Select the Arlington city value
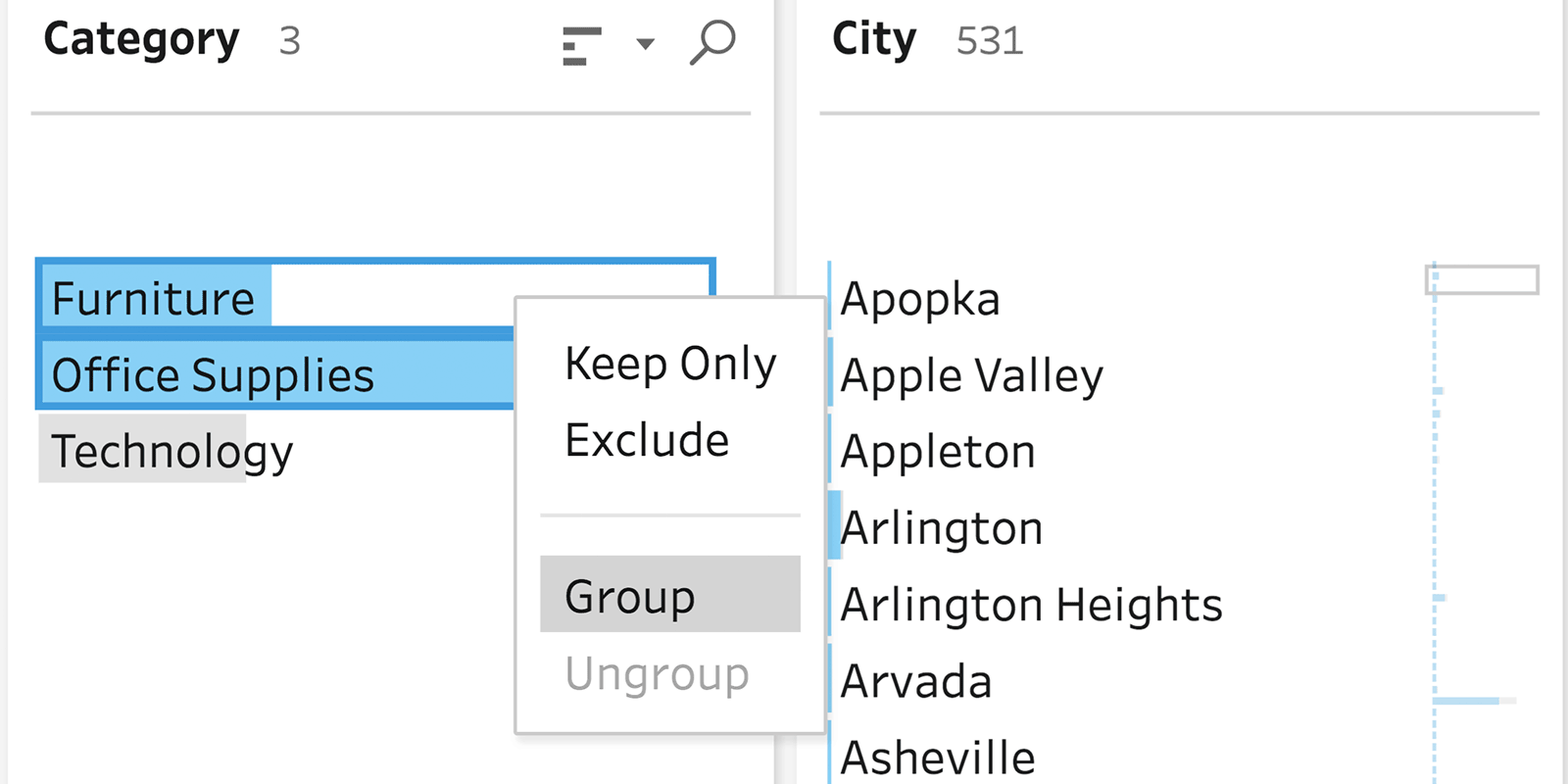The height and width of the screenshot is (784, 1568). 942,528
